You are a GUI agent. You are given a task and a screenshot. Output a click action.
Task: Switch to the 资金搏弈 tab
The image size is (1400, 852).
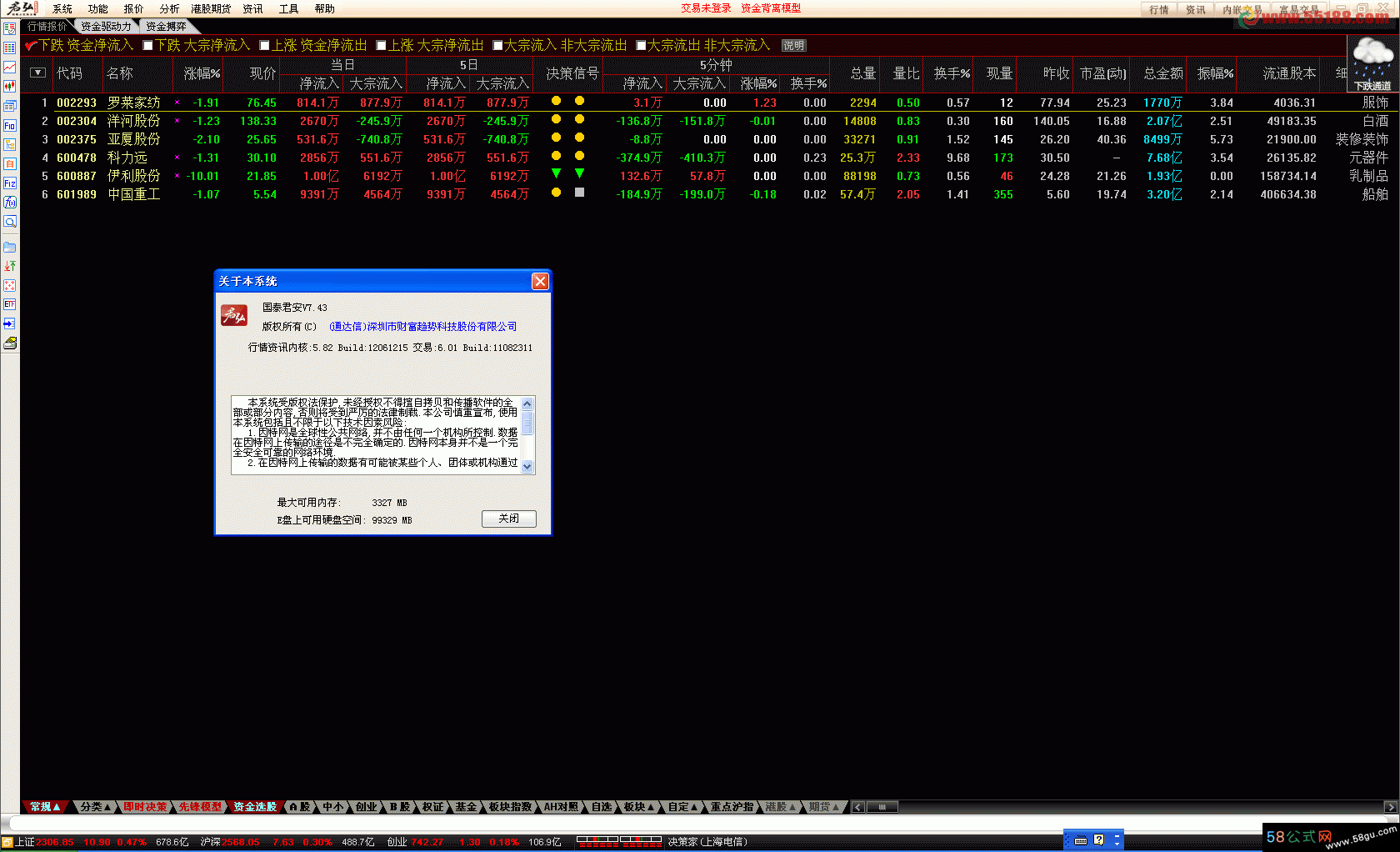click(x=166, y=27)
